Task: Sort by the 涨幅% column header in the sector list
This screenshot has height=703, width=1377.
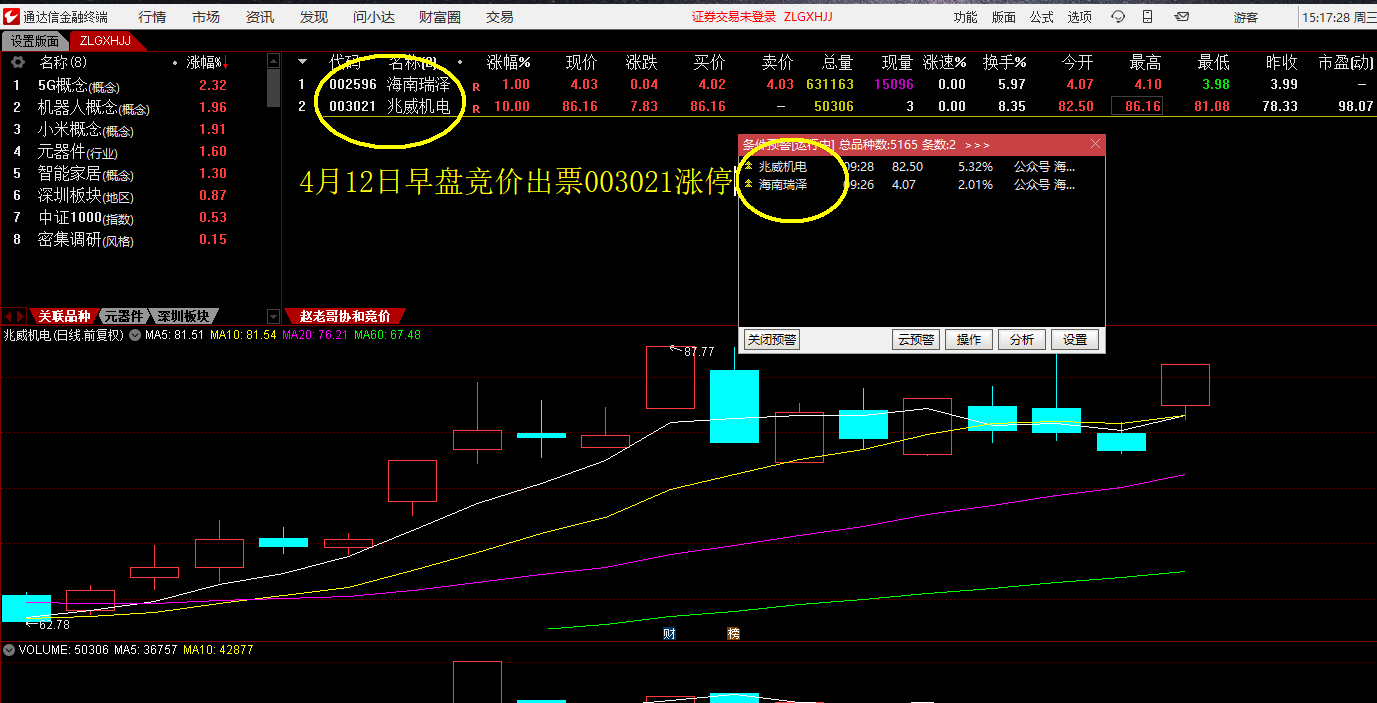Action: pos(206,62)
